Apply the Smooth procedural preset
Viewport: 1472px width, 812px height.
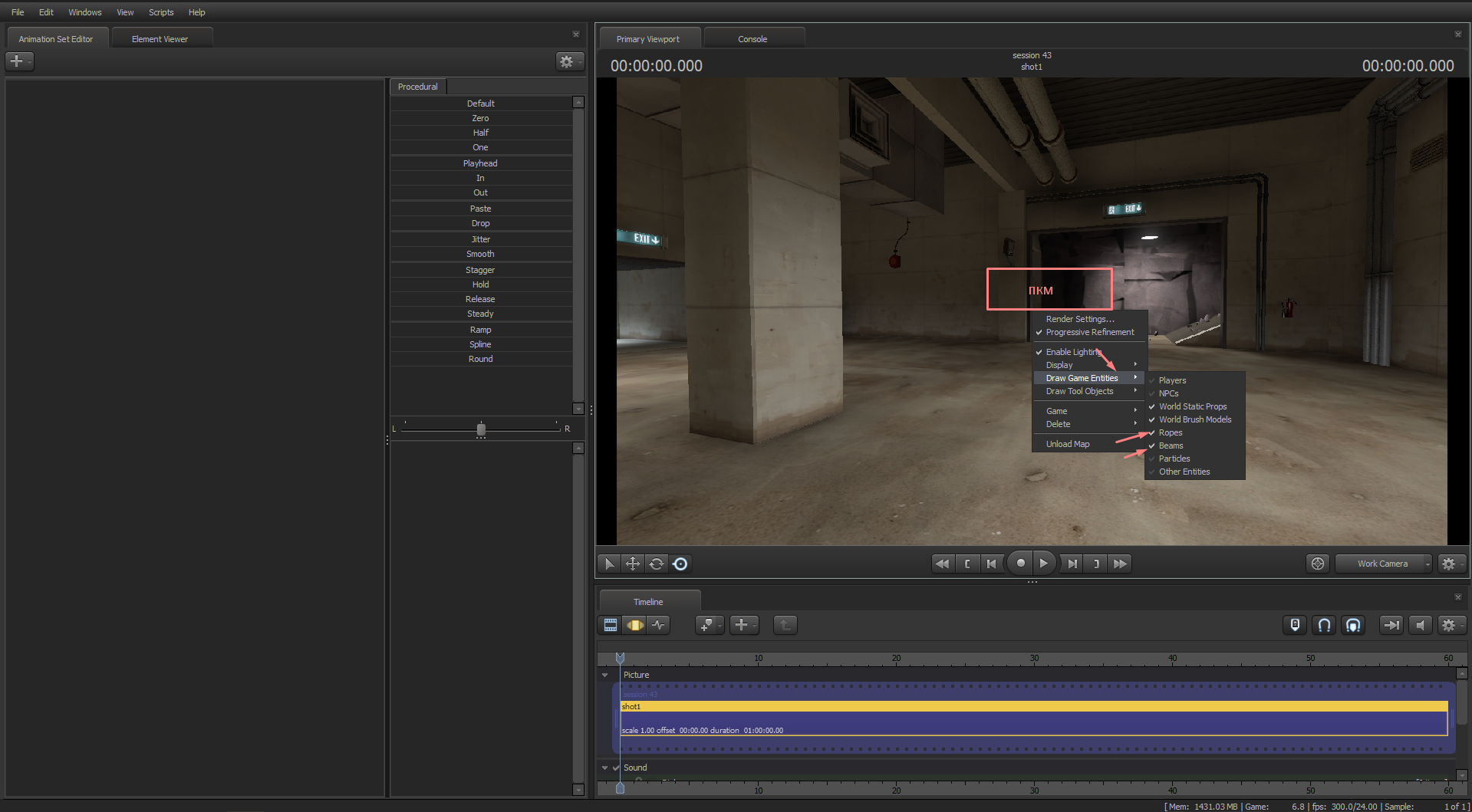[481, 254]
